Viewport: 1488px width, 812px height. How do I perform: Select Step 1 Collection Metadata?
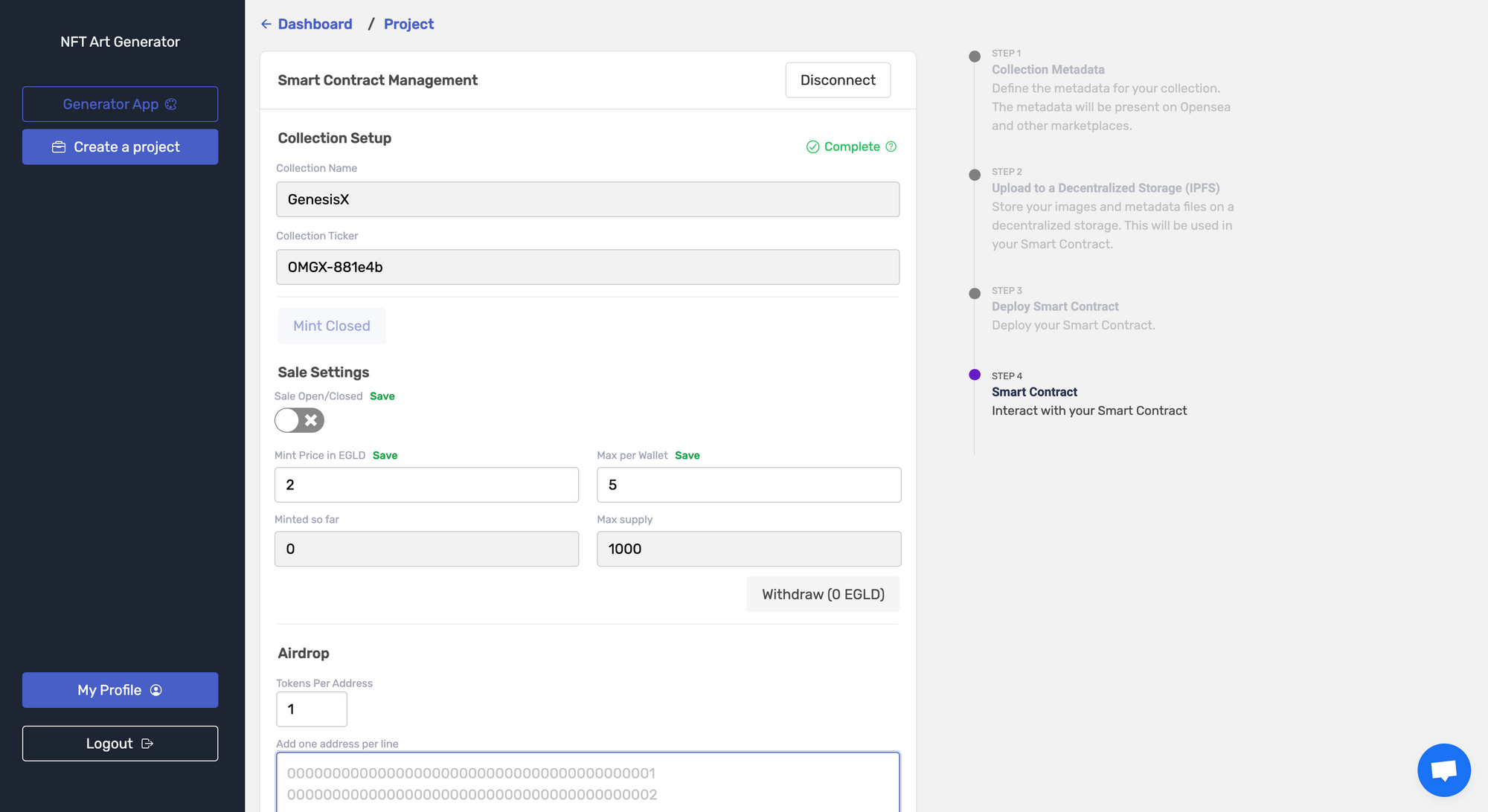[x=1048, y=70]
